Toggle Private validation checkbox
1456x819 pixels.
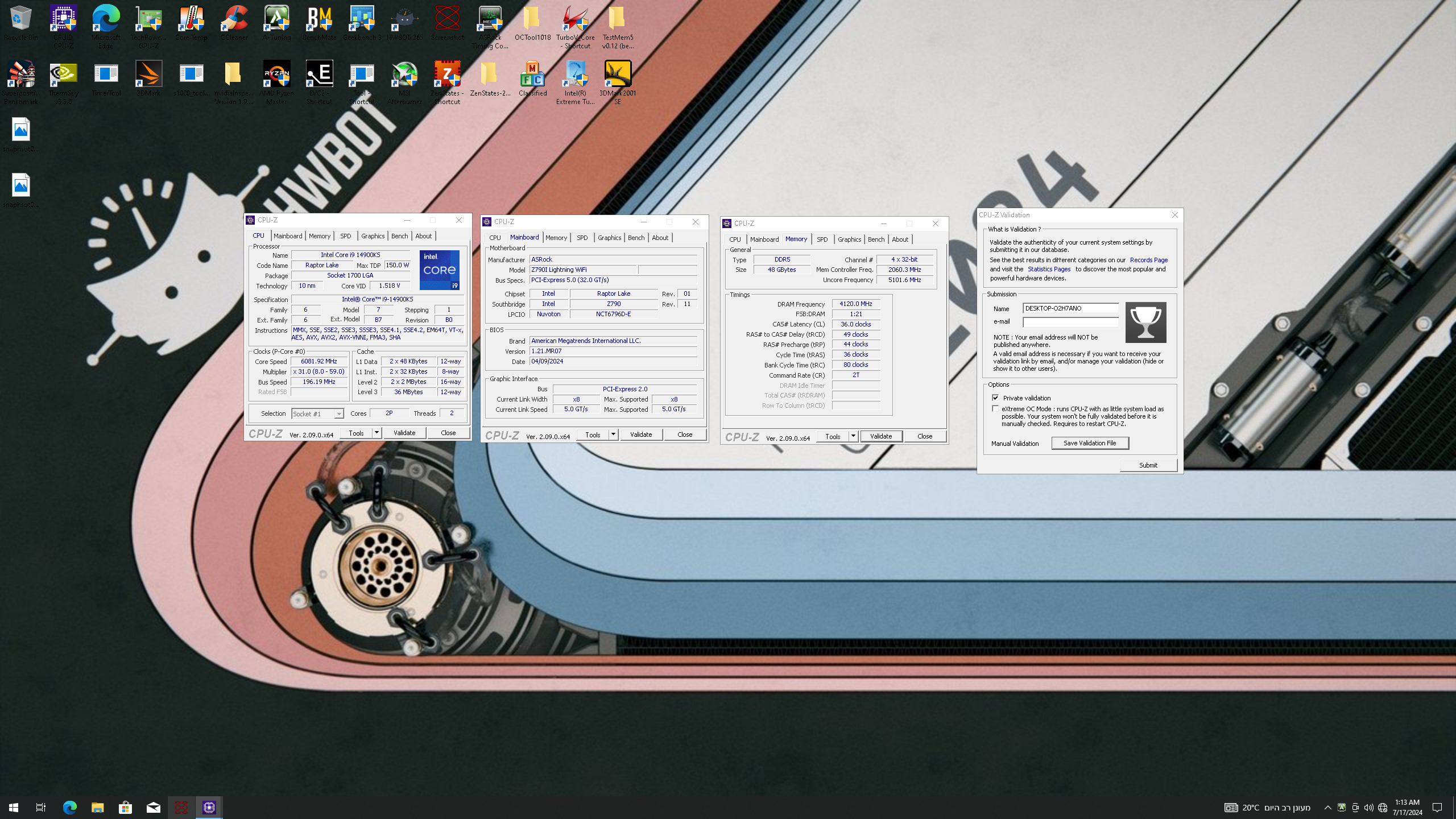coord(995,398)
